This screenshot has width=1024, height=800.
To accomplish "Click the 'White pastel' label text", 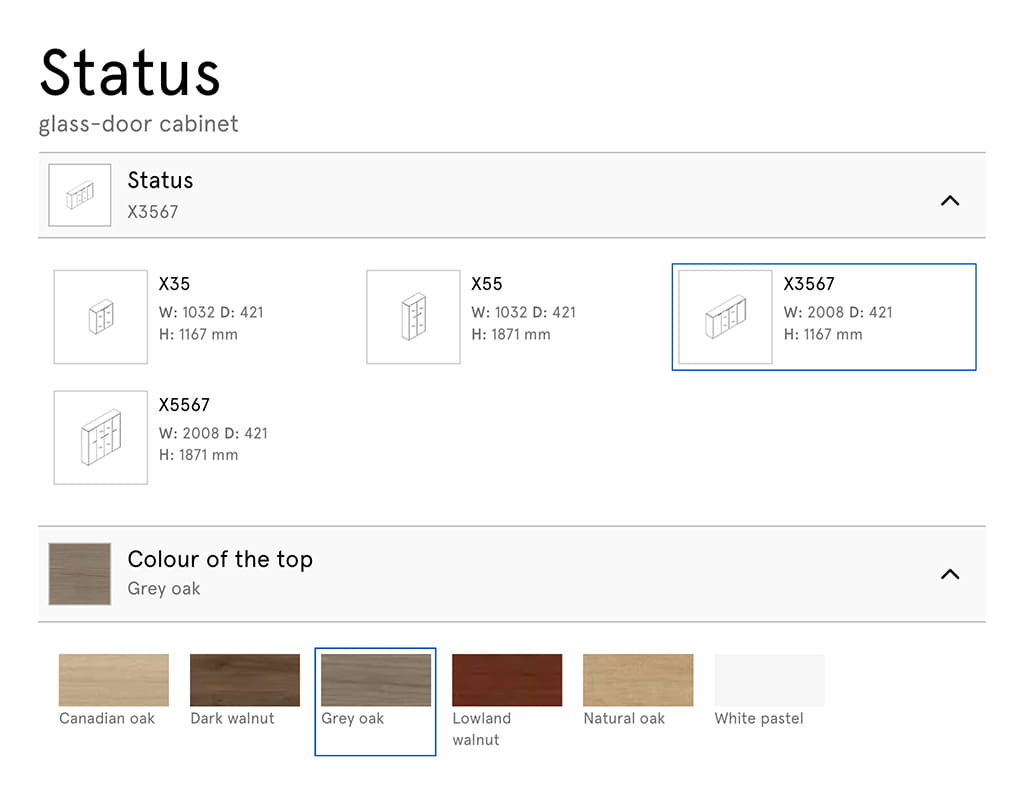I will (759, 718).
